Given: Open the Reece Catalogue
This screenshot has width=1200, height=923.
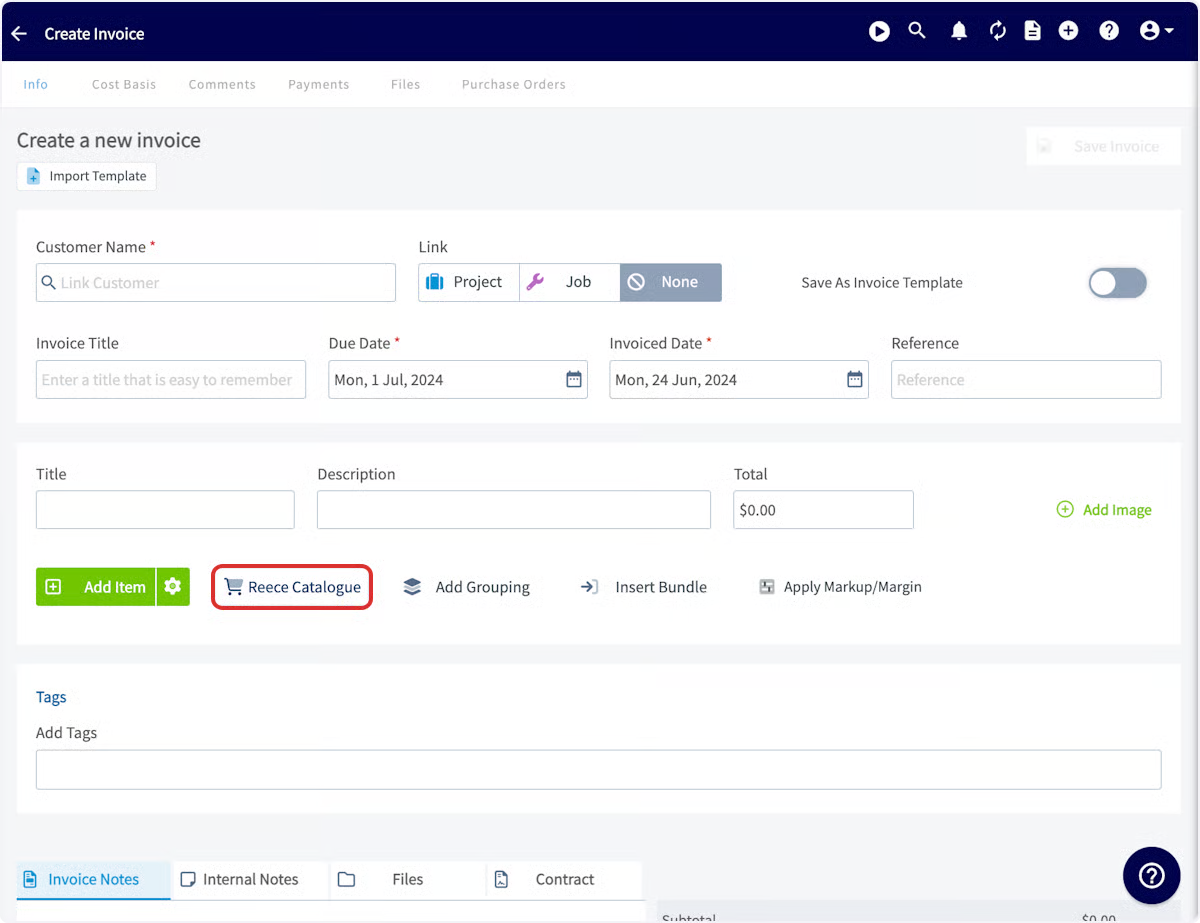Looking at the screenshot, I should (292, 587).
